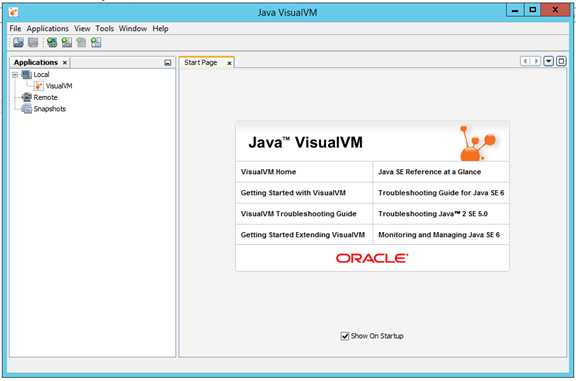Close the Start Page tab
This screenshot has height=381, width=576.
coord(229,63)
